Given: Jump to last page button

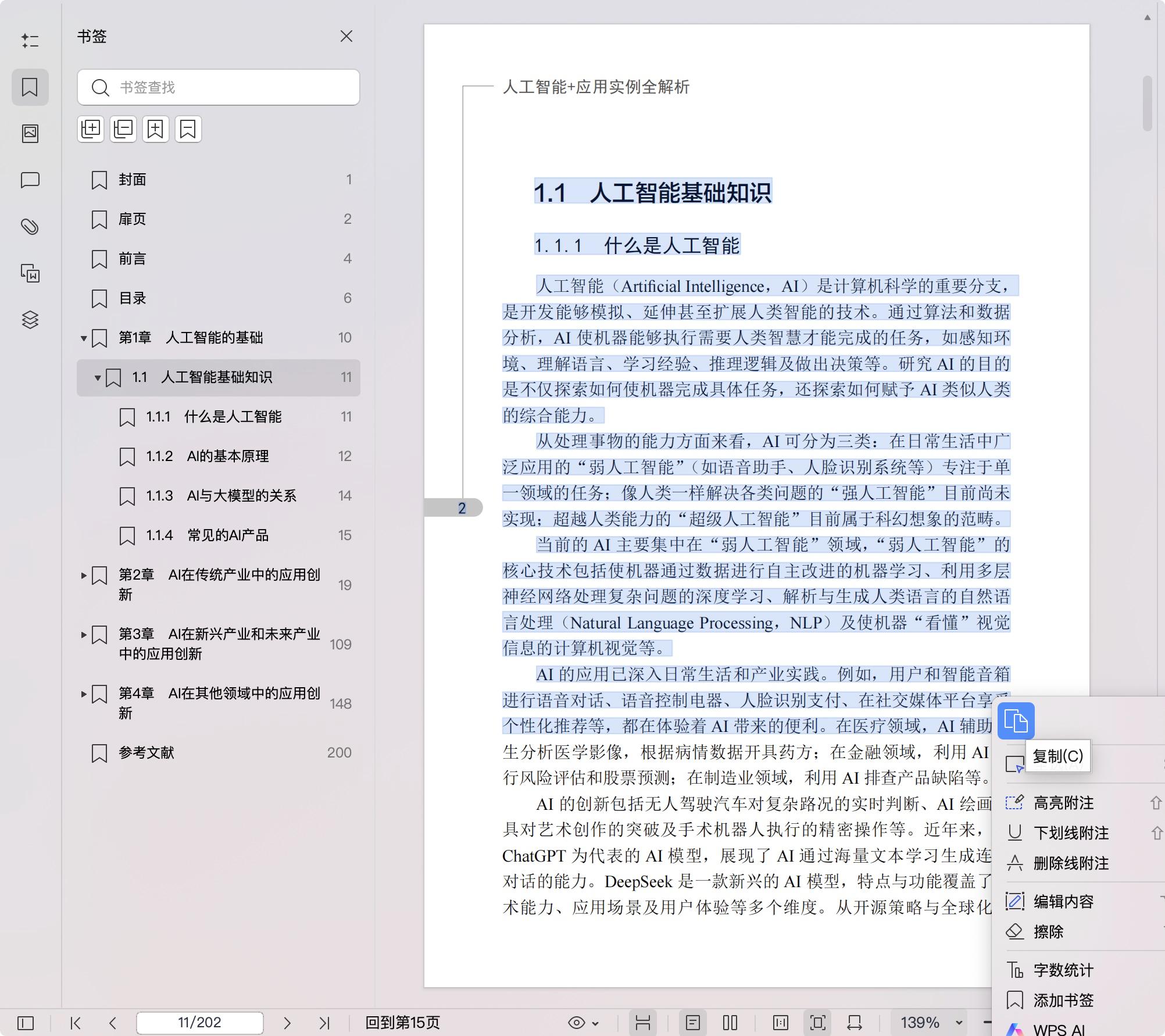Looking at the screenshot, I should point(324,1023).
